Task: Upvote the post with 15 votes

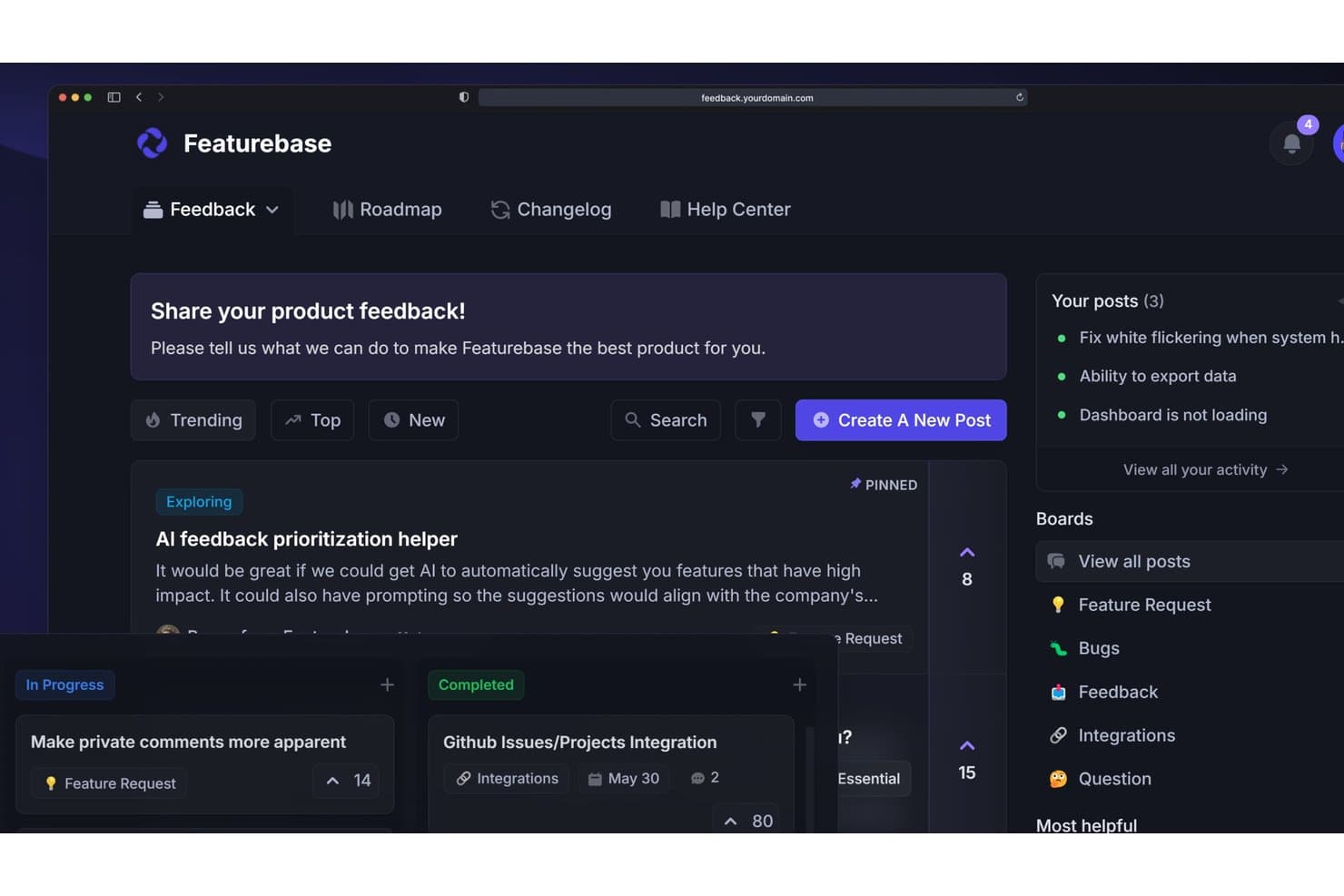Action: pyautogui.click(x=967, y=745)
